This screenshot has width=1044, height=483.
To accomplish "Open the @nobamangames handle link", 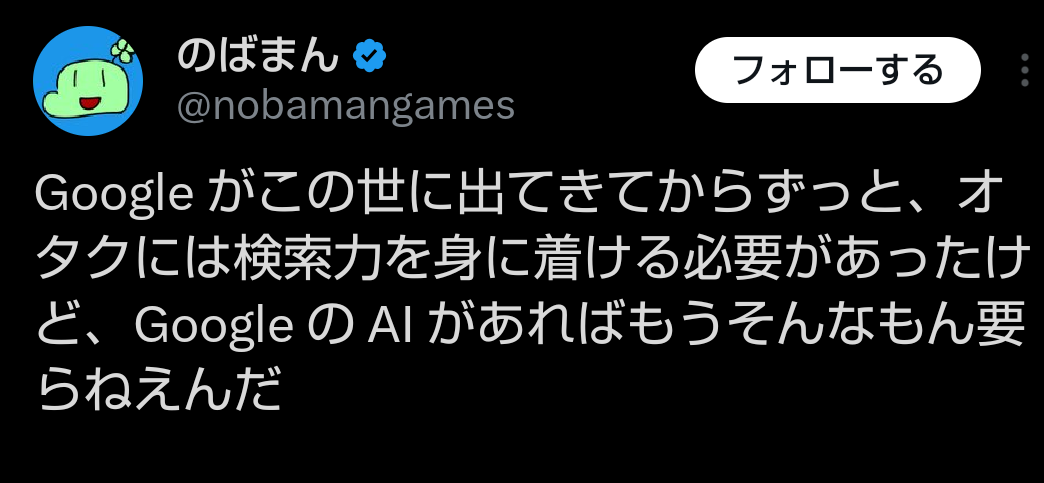I will (346, 105).
